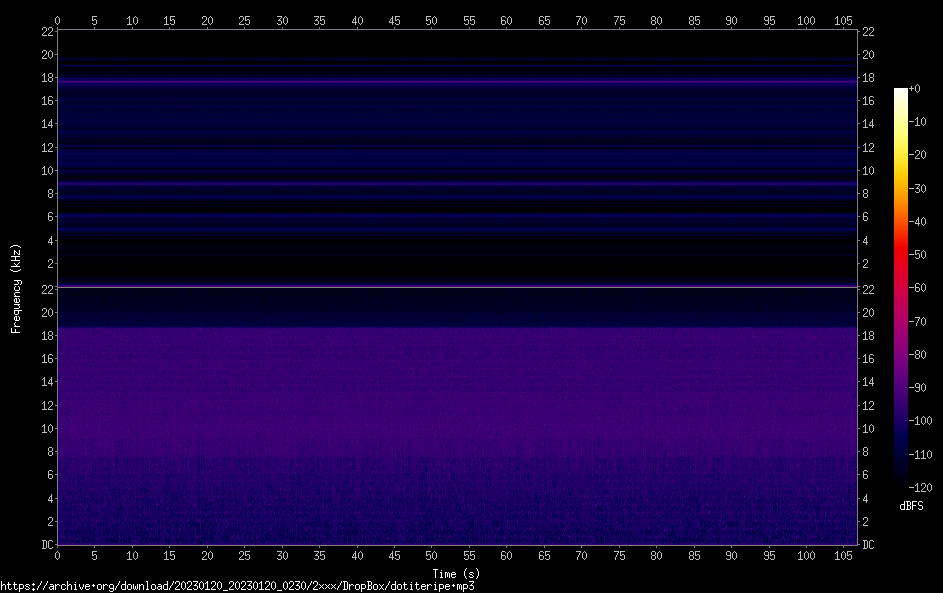This screenshot has width=943, height=593.
Task: Select the -90 label on the dBFS scale
Action: (917, 388)
